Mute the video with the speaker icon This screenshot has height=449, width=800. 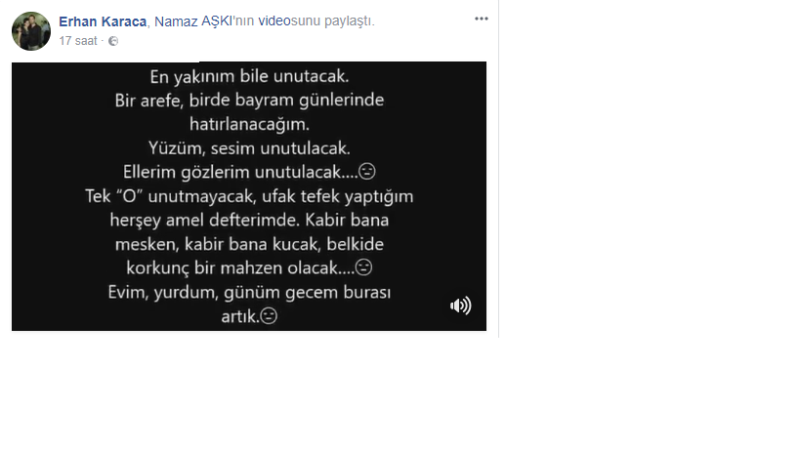coord(461,306)
